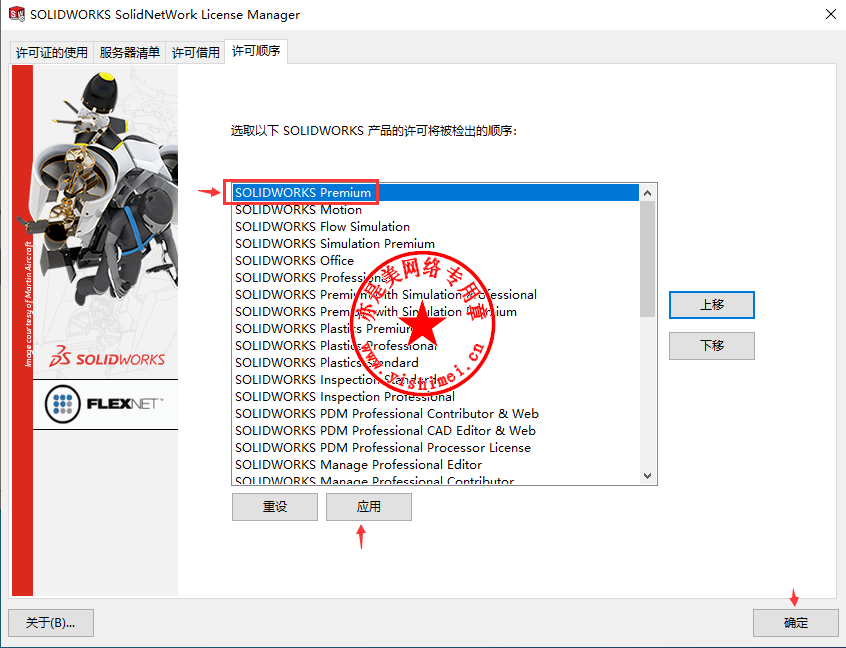
Task: Click the 重设 button
Action: (275, 507)
